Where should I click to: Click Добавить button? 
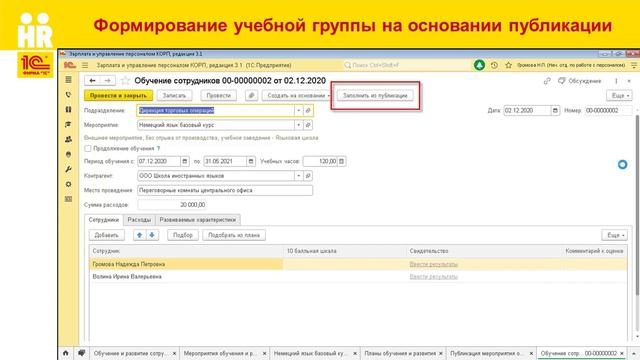pyautogui.click(x=107, y=235)
